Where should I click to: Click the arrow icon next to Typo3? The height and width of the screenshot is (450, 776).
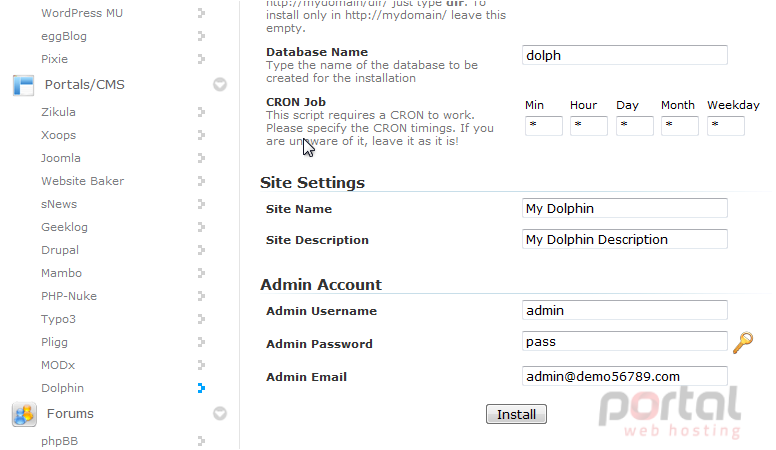(x=201, y=319)
